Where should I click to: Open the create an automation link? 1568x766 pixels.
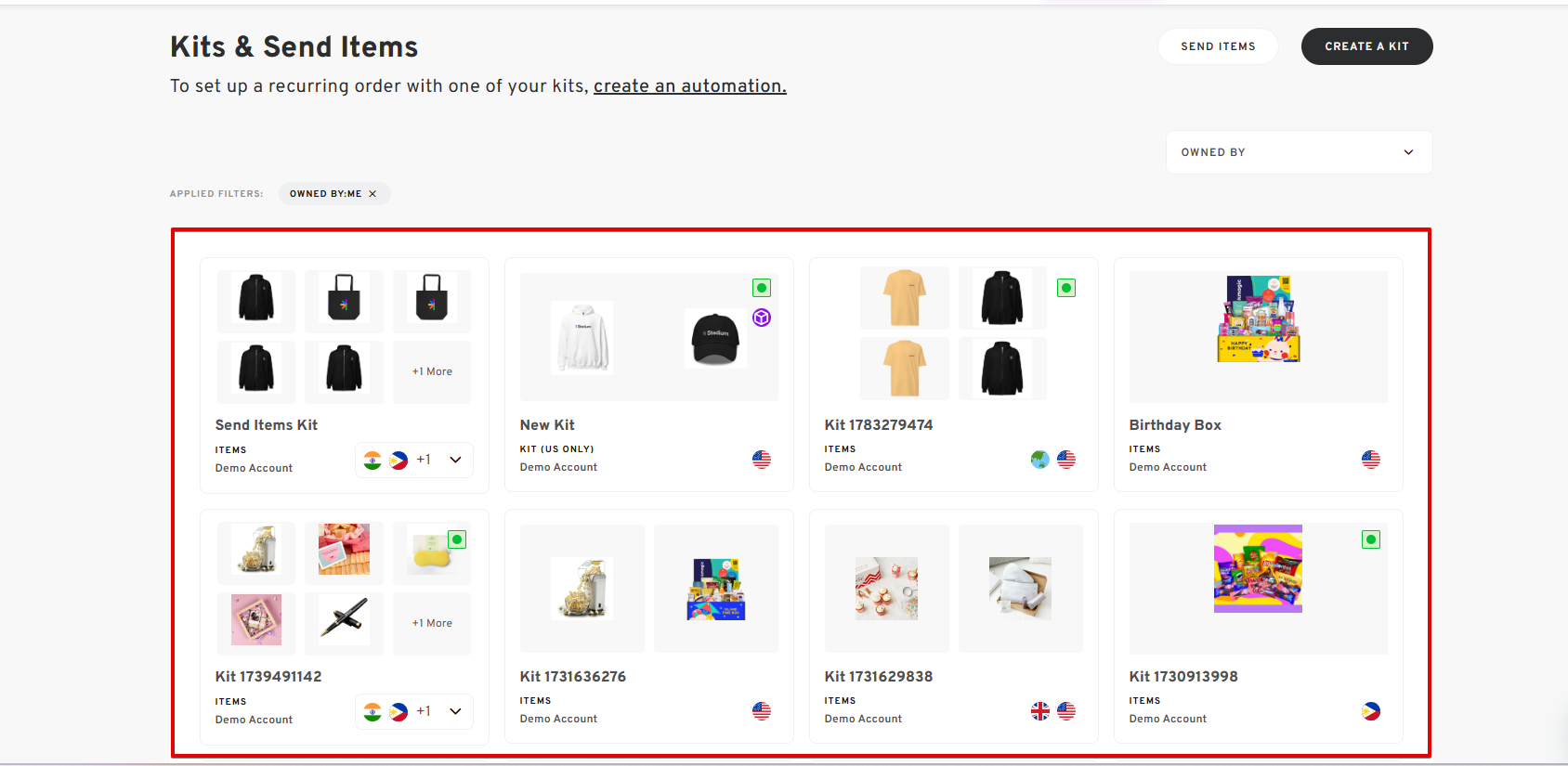coord(690,86)
